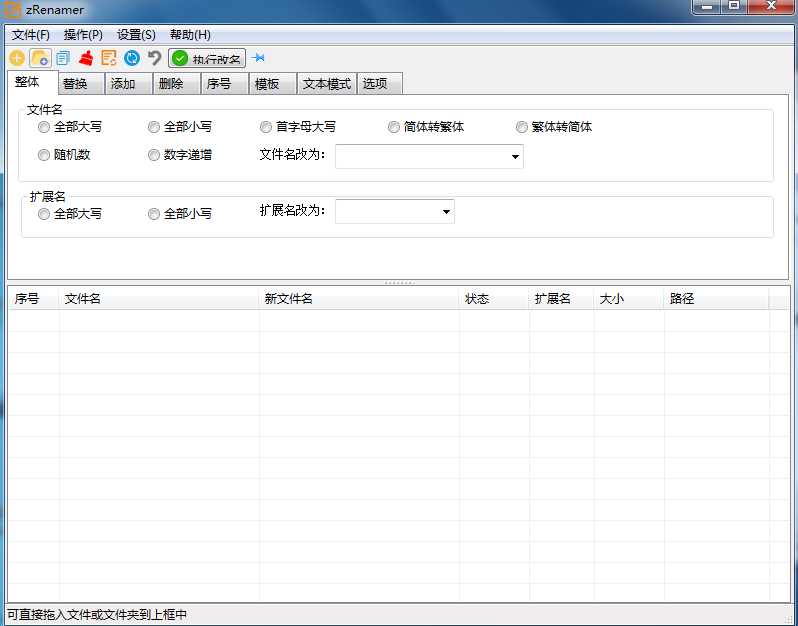Open the 帮助(H) menu

coord(190,35)
